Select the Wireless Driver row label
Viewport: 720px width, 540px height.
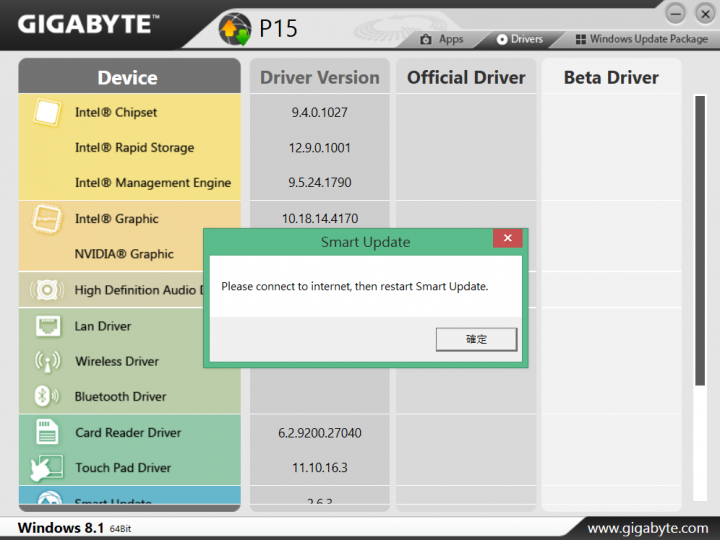pos(117,361)
